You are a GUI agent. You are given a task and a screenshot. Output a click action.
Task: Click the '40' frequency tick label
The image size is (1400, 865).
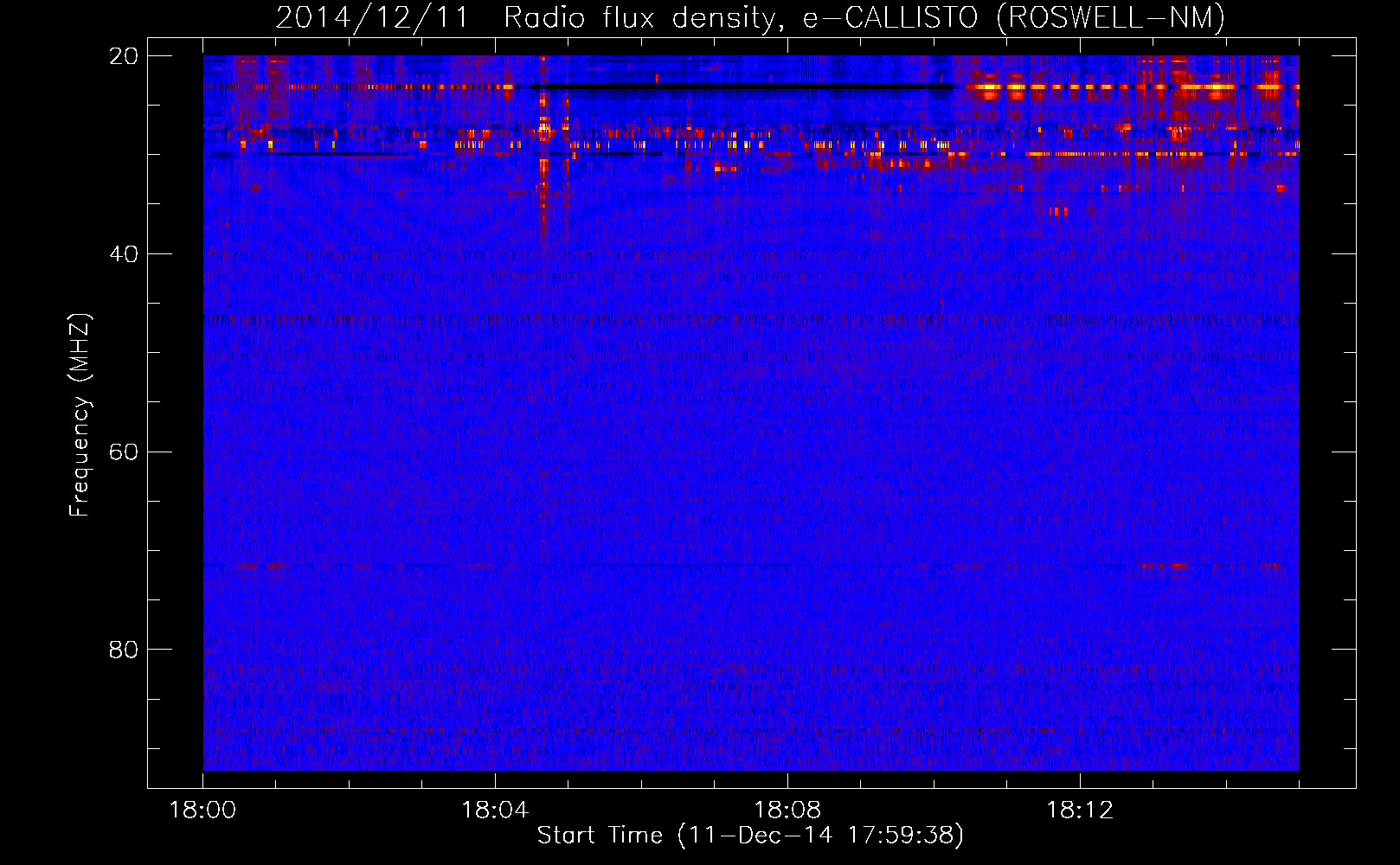pos(124,254)
